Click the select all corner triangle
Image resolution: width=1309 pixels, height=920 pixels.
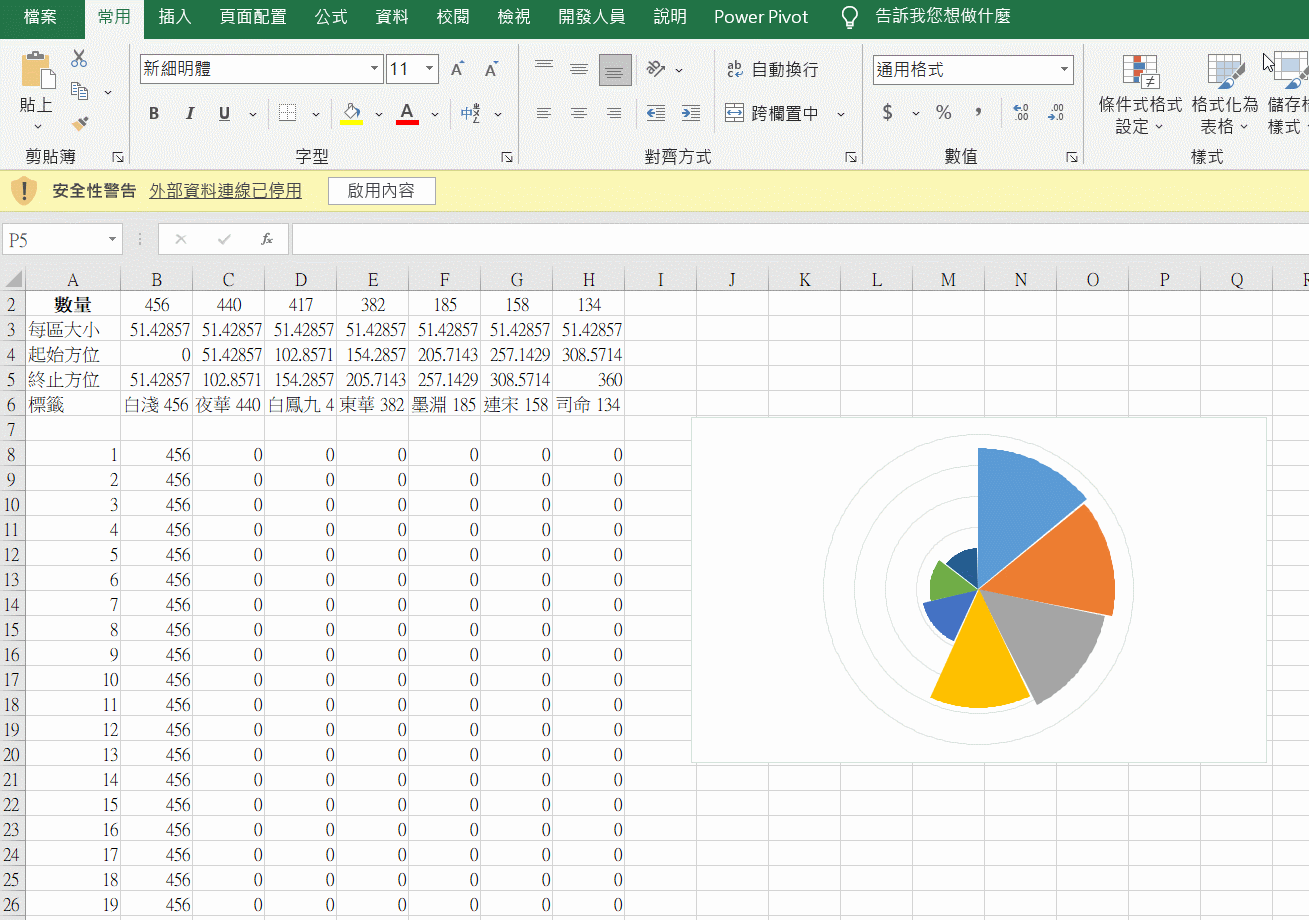coord(13,280)
